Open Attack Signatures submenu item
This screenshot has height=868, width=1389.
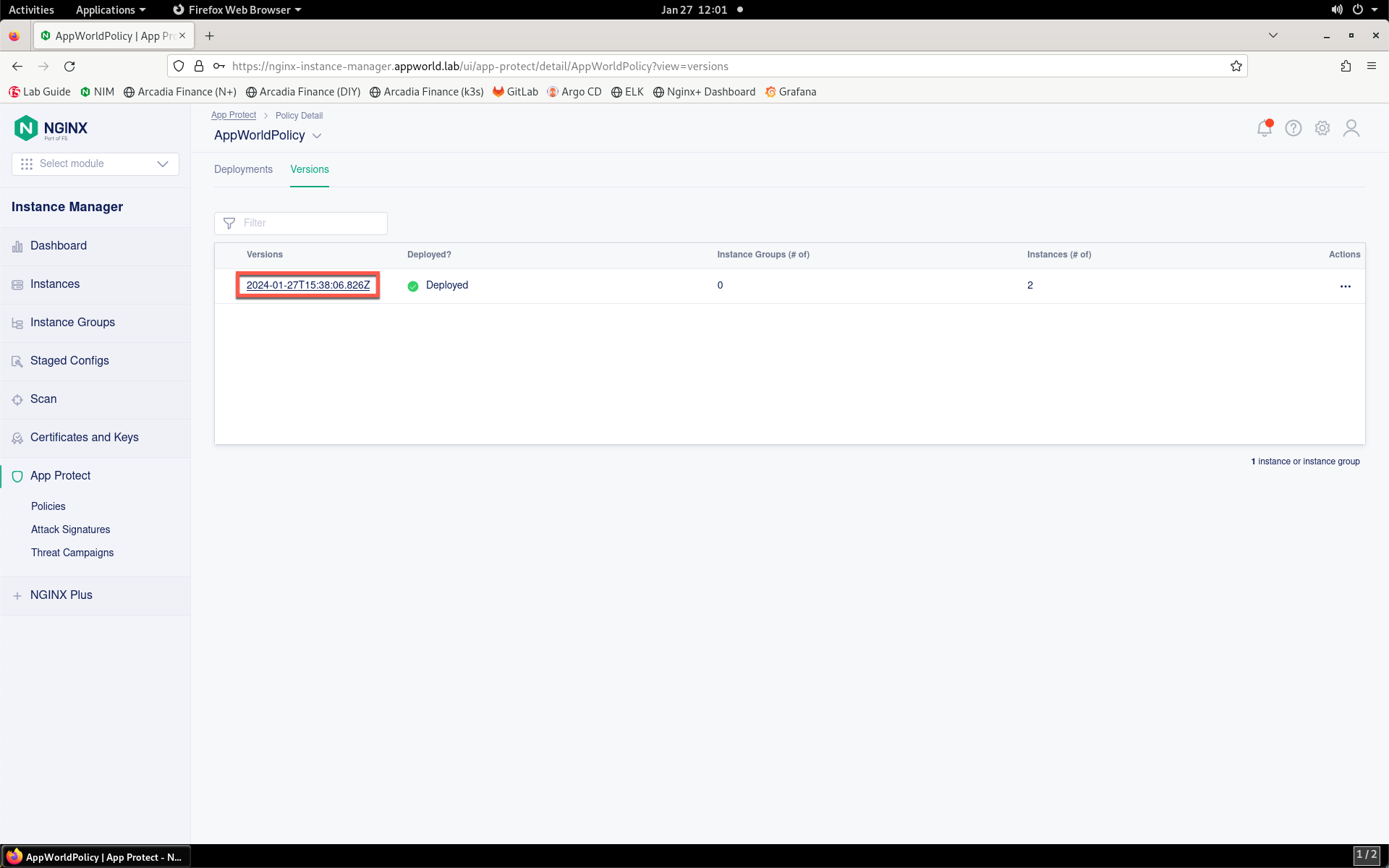click(x=71, y=529)
